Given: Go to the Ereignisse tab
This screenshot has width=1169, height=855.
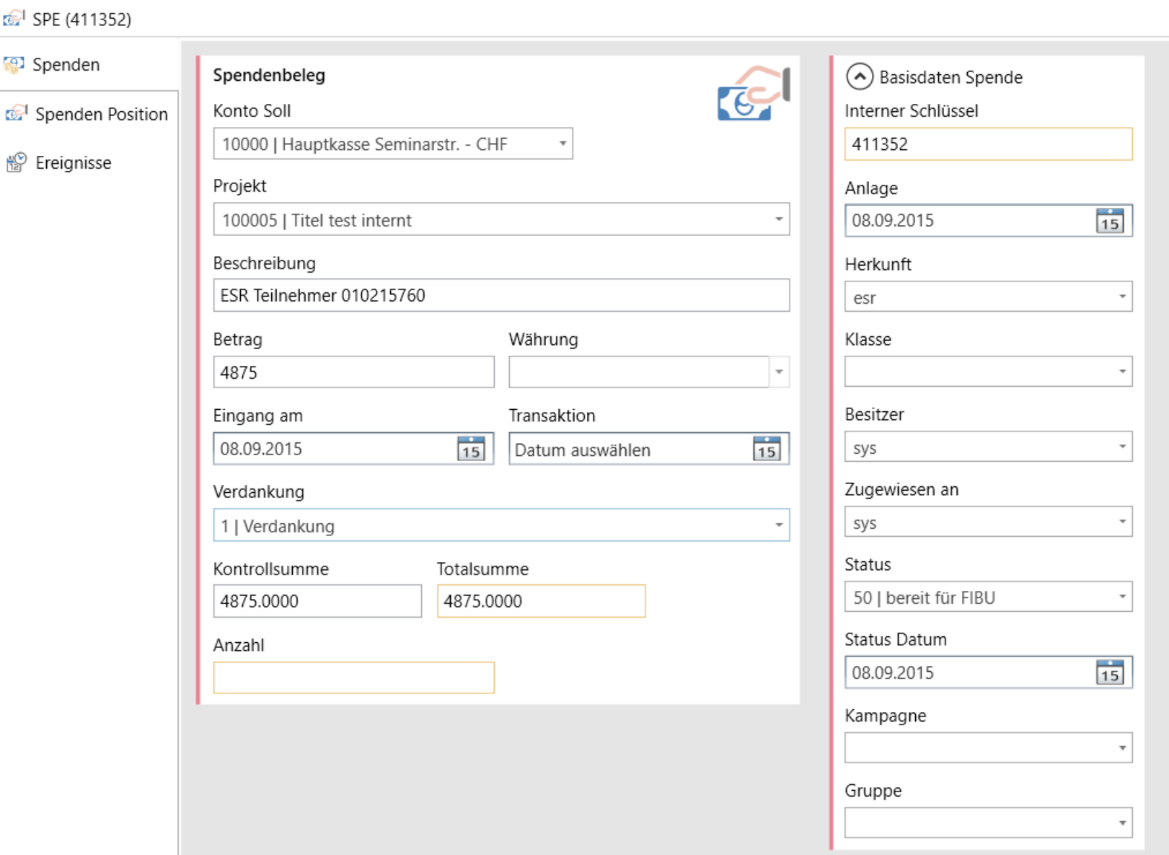Looking at the screenshot, I should [x=73, y=163].
